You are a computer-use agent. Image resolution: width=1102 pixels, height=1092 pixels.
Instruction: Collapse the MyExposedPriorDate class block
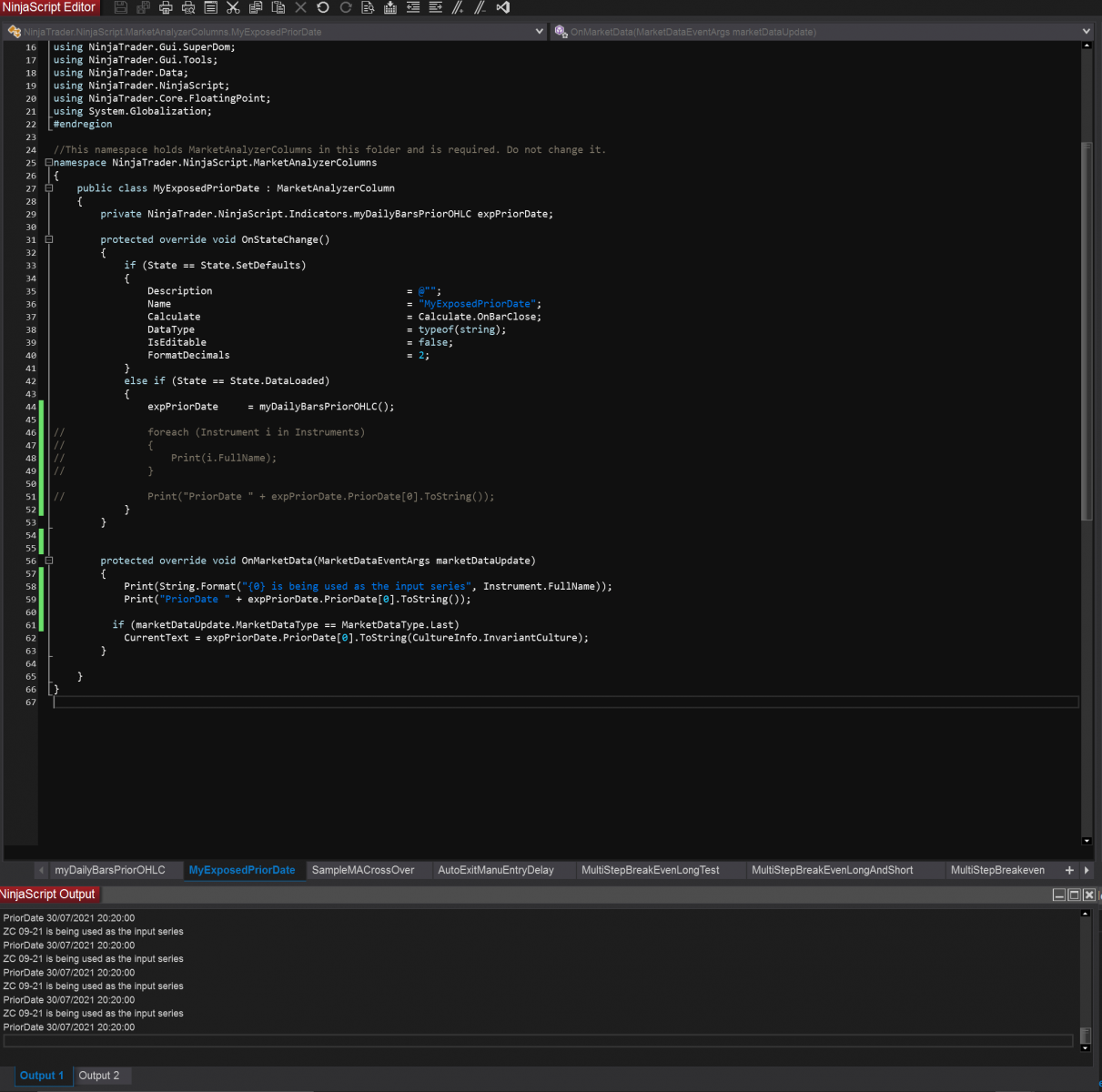click(49, 188)
